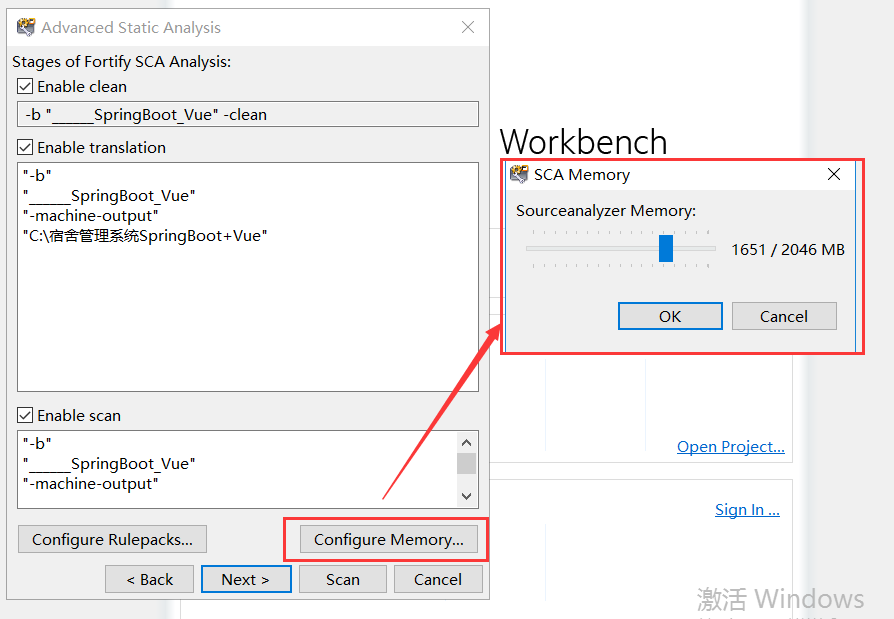
Task: Click the 1651 / 2046 MB memory value
Action: pyautogui.click(x=788, y=250)
